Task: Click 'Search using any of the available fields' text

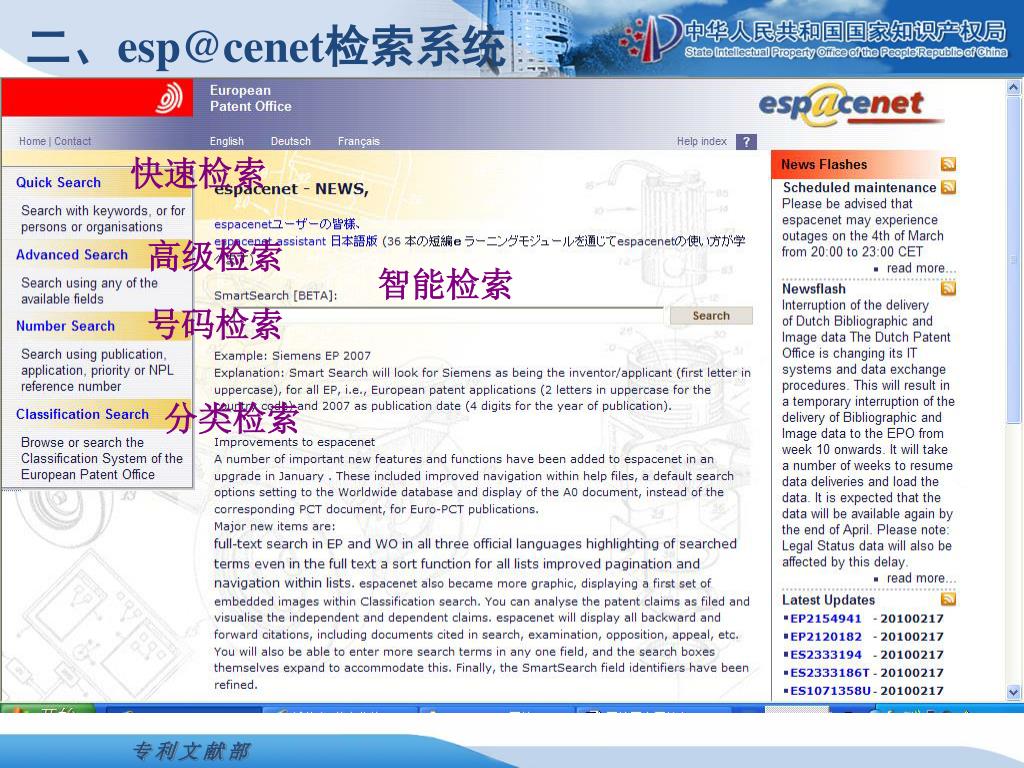Action: coord(89,291)
